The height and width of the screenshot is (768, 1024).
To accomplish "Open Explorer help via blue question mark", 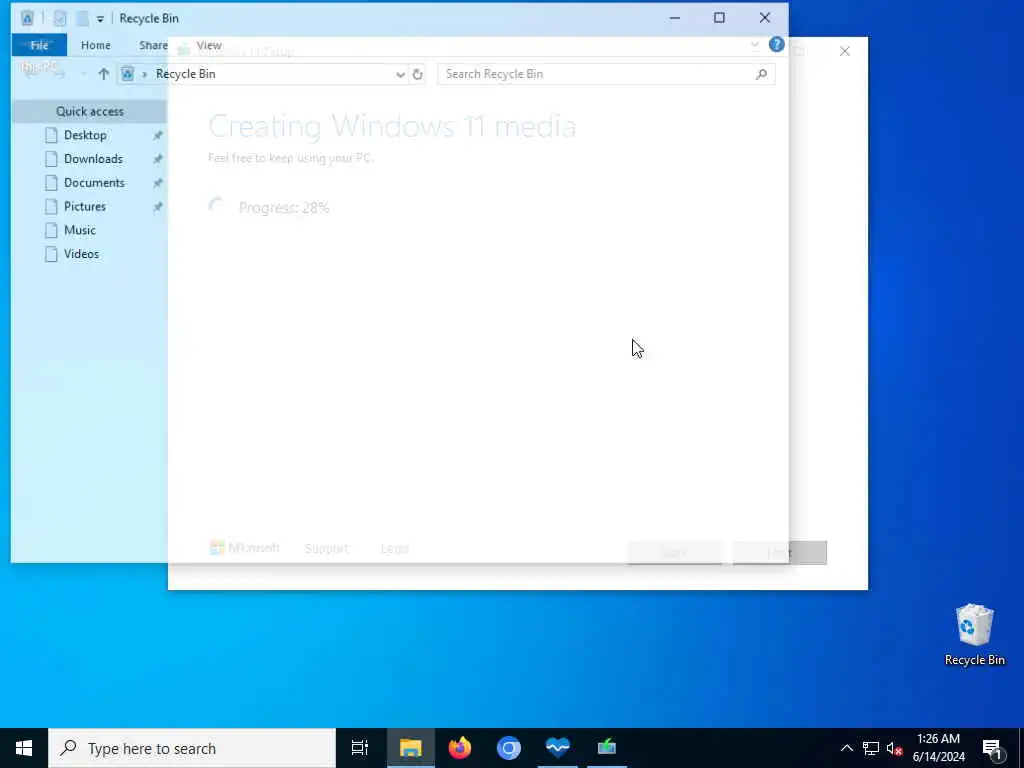I will tap(776, 44).
